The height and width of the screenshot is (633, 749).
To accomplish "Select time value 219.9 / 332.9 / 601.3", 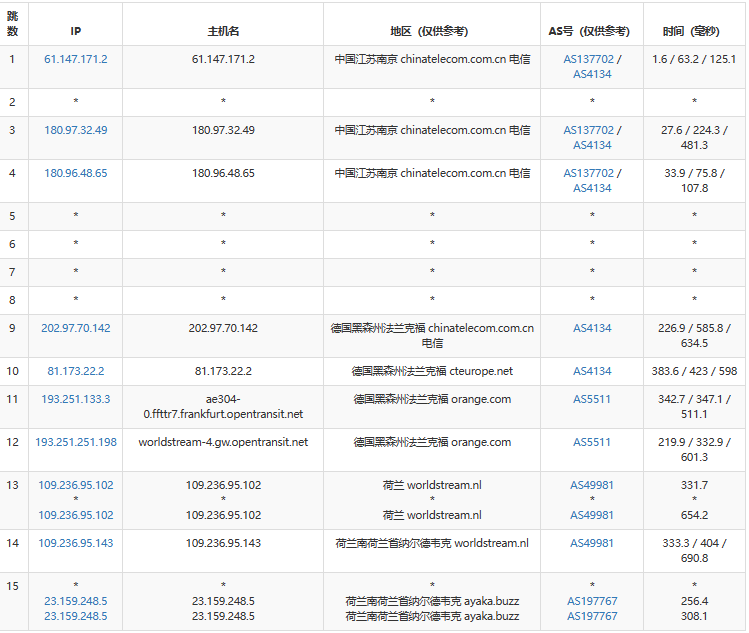I will point(694,450).
